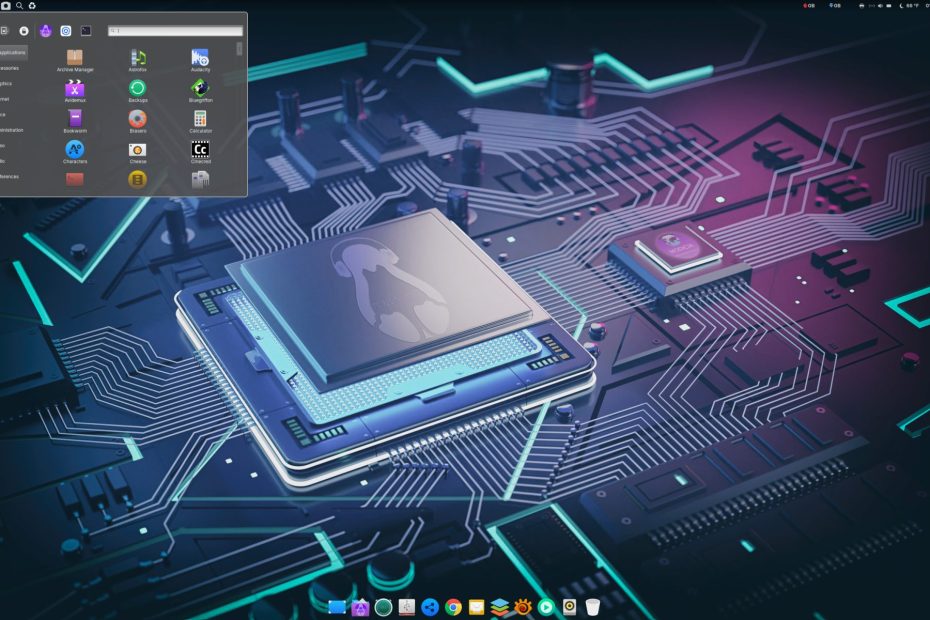Open the partially visible red app icon
Screen dimensions: 930x620
[75, 179]
